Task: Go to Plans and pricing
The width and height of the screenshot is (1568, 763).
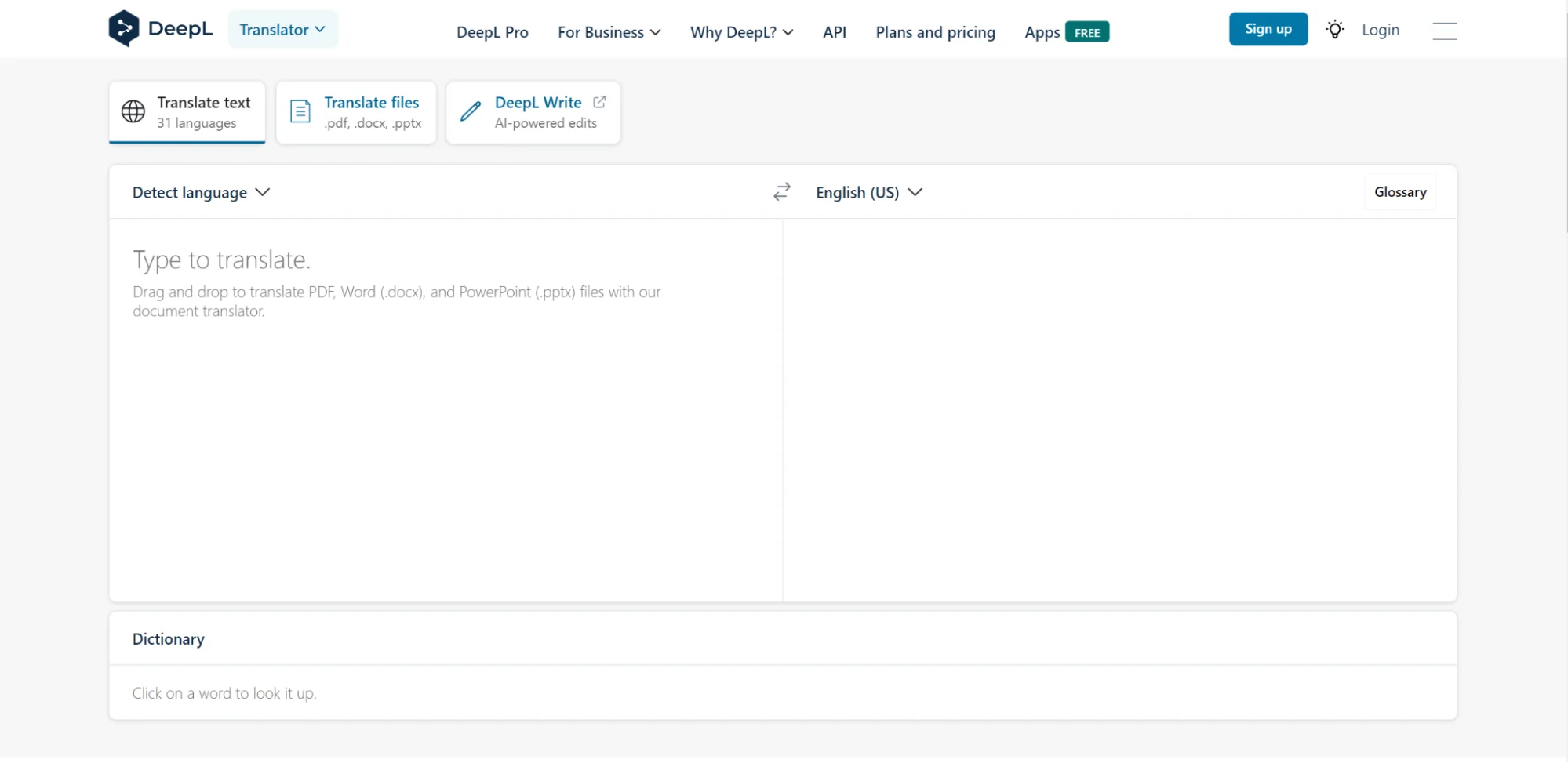Action: (x=935, y=32)
